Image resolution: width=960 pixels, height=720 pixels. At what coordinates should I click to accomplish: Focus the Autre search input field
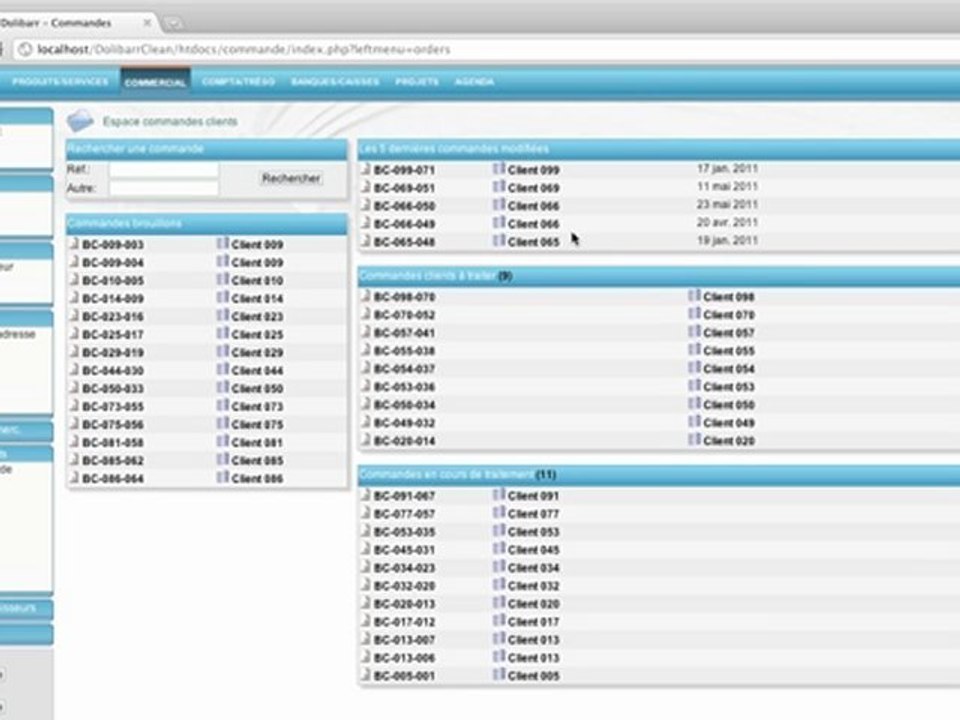click(x=163, y=188)
